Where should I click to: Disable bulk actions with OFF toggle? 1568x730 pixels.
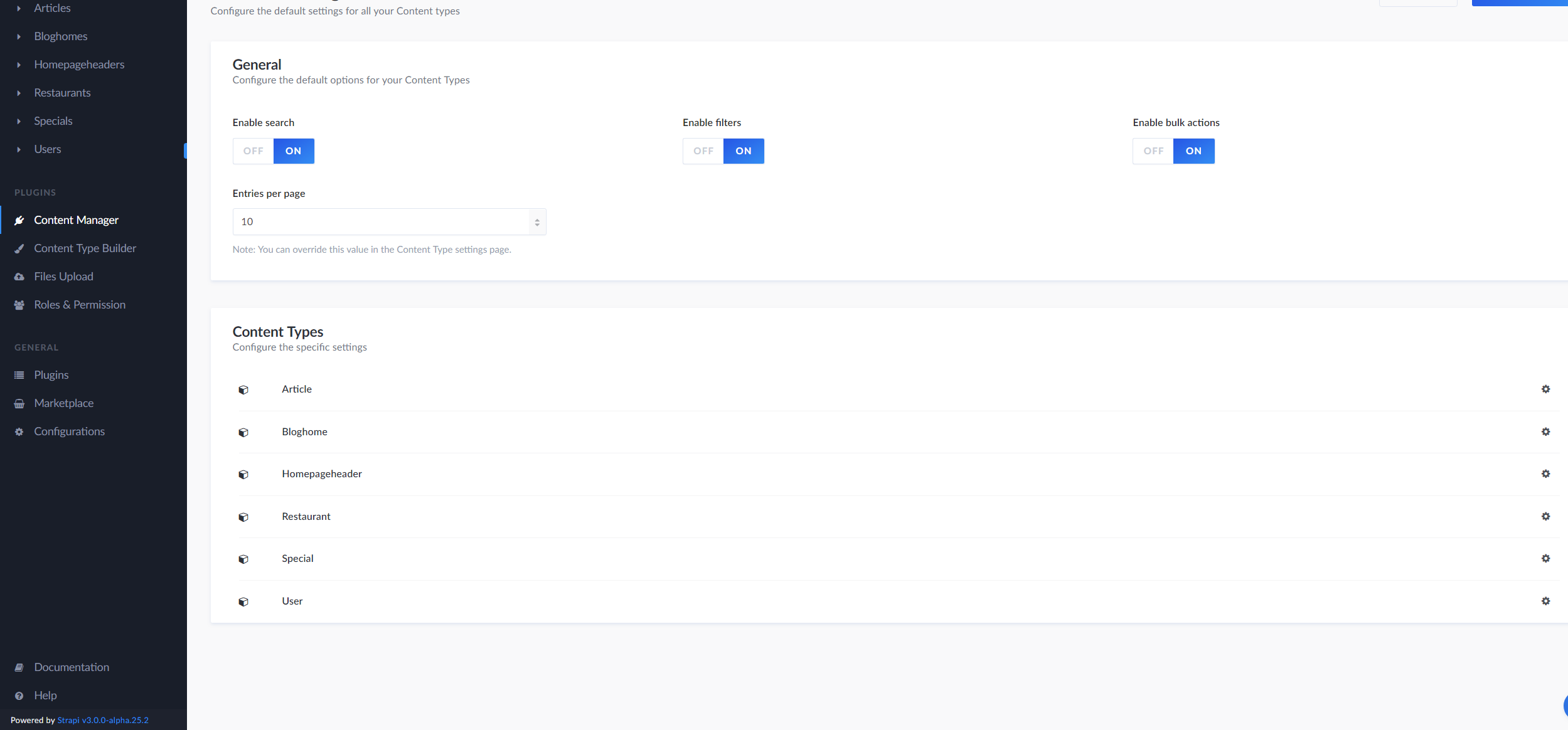(1153, 151)
